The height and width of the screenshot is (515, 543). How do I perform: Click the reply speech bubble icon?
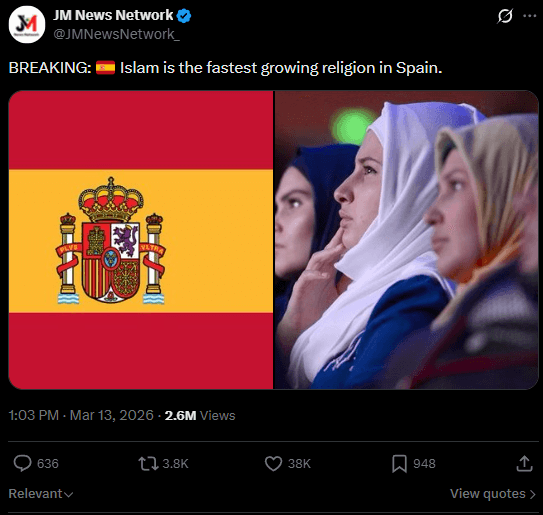(x=23, y=463)
